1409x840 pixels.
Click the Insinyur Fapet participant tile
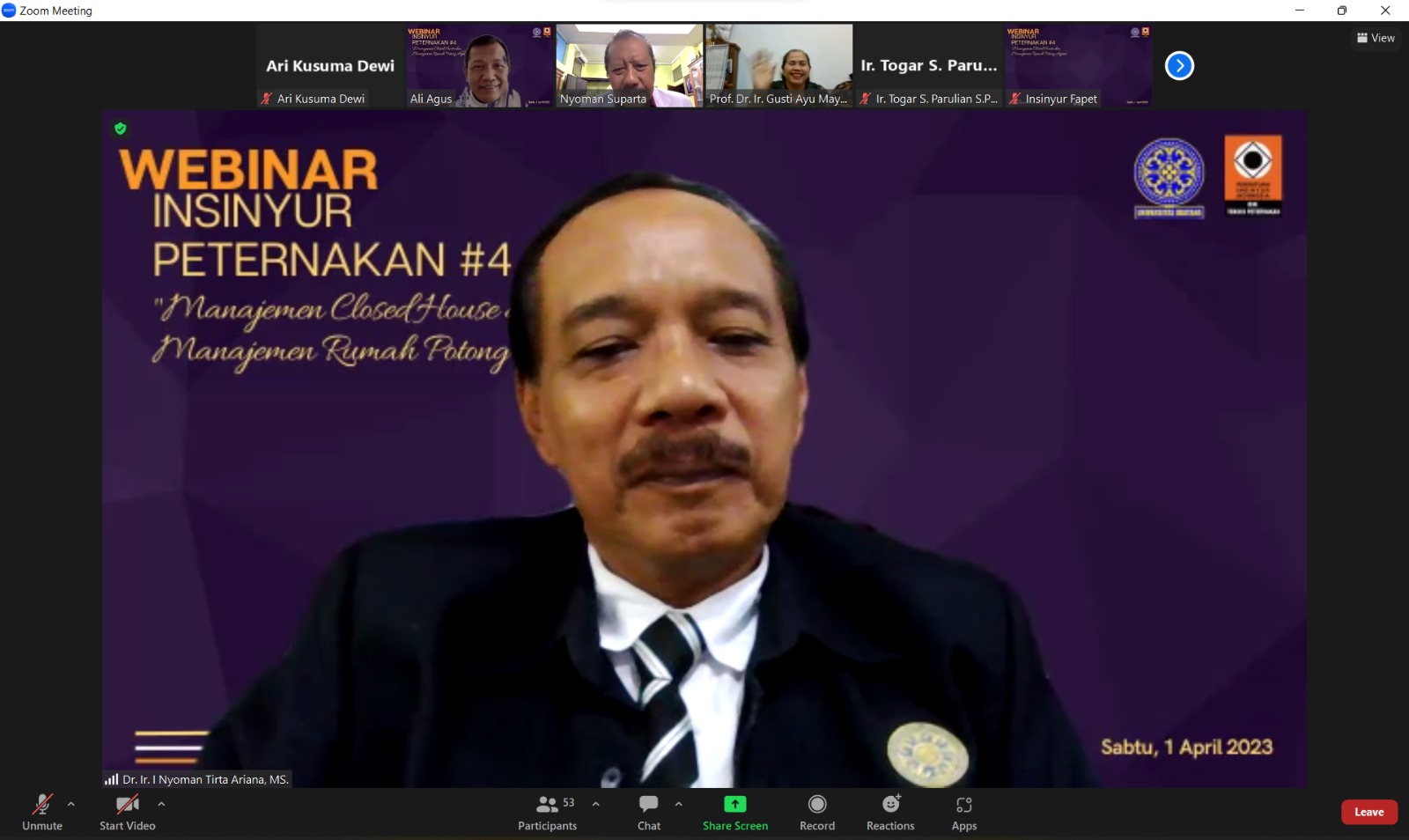tap(1079, 66)
